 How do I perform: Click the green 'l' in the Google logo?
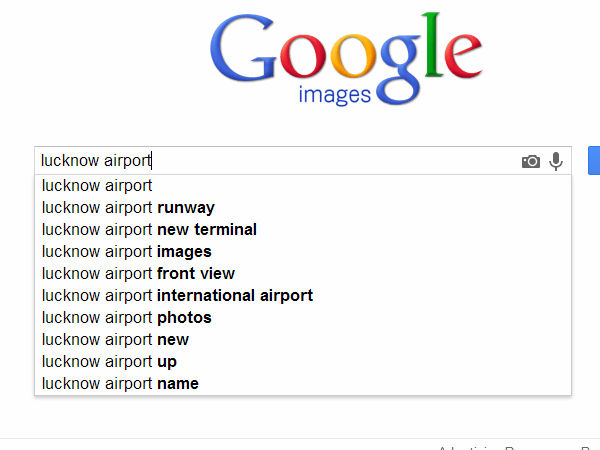click(431, 45)
